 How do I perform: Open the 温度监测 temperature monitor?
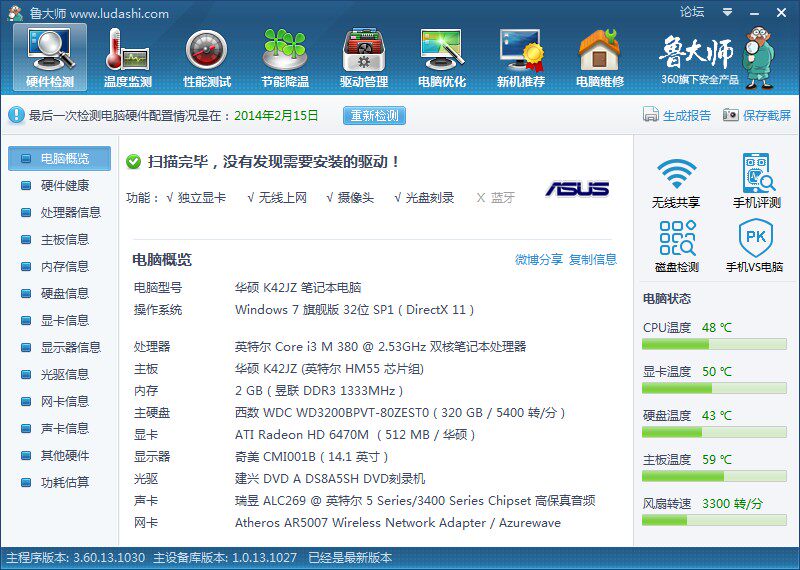(x=128, y=58)
